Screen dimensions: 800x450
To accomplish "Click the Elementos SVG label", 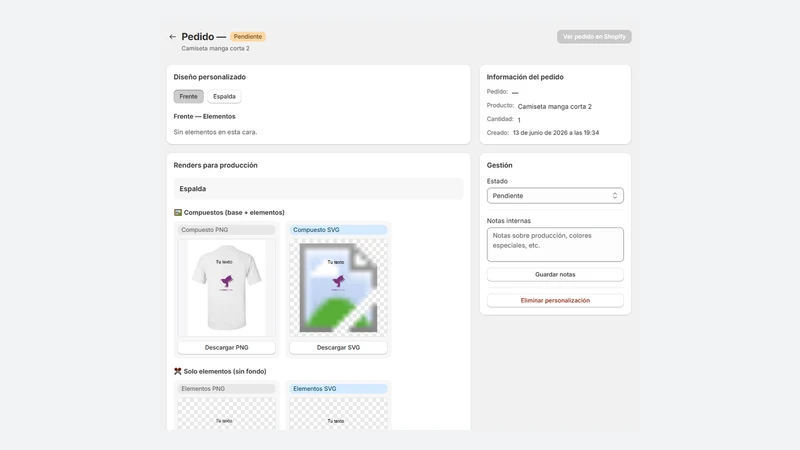I will [x=338, y=389].
